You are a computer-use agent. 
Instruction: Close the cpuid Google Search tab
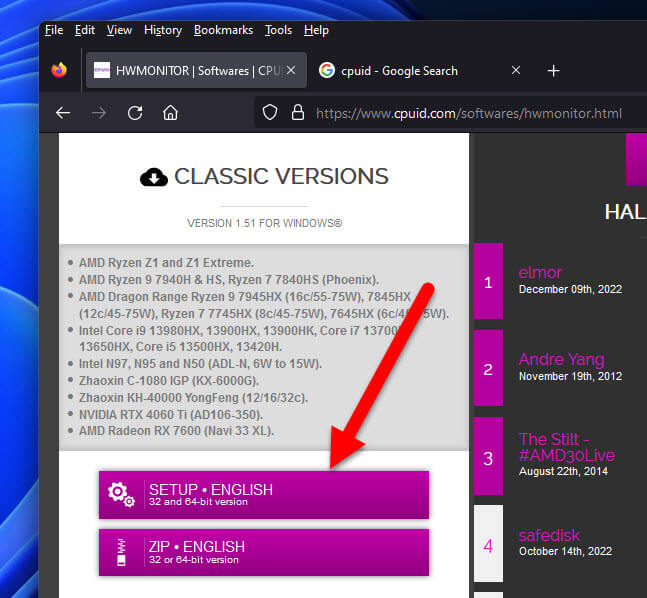click(x=516, y=70)
